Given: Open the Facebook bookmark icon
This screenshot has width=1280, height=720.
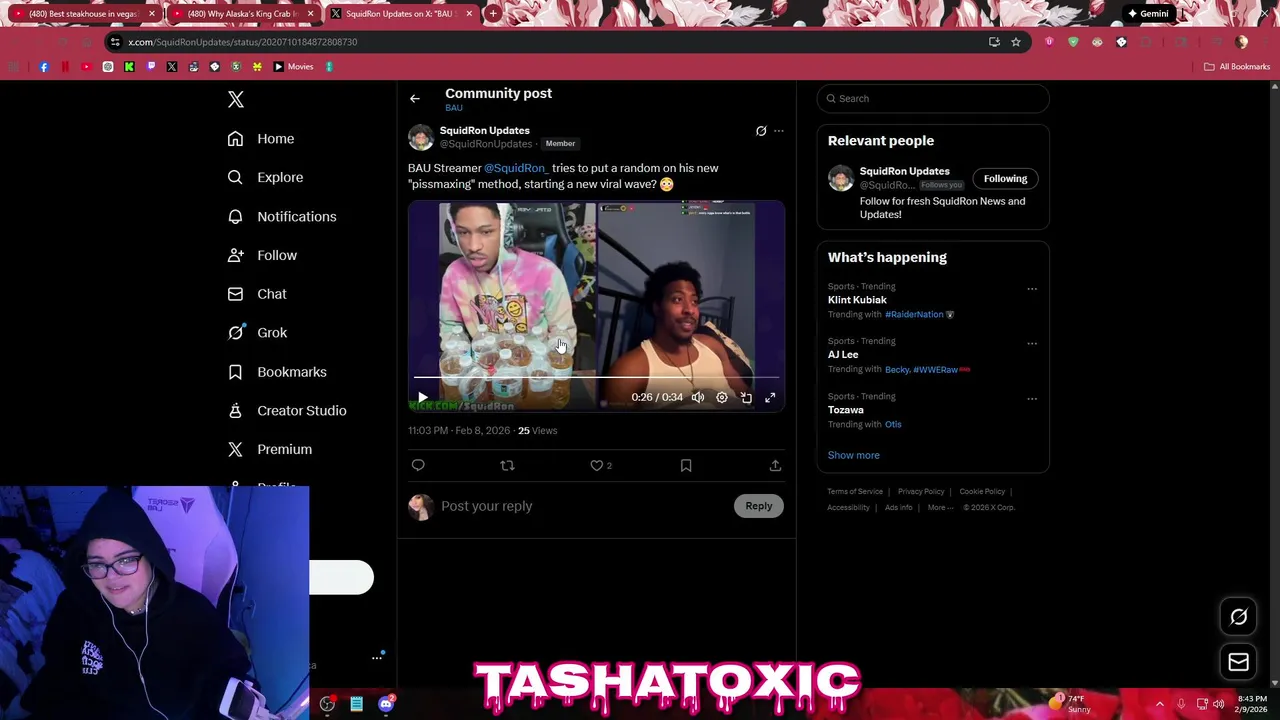Looking at the screenshot, I should (x=44, y=67).
